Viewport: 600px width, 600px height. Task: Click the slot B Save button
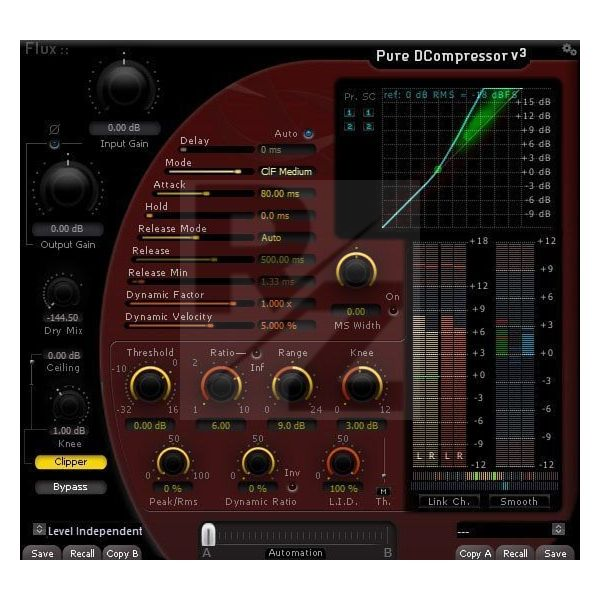555,553
